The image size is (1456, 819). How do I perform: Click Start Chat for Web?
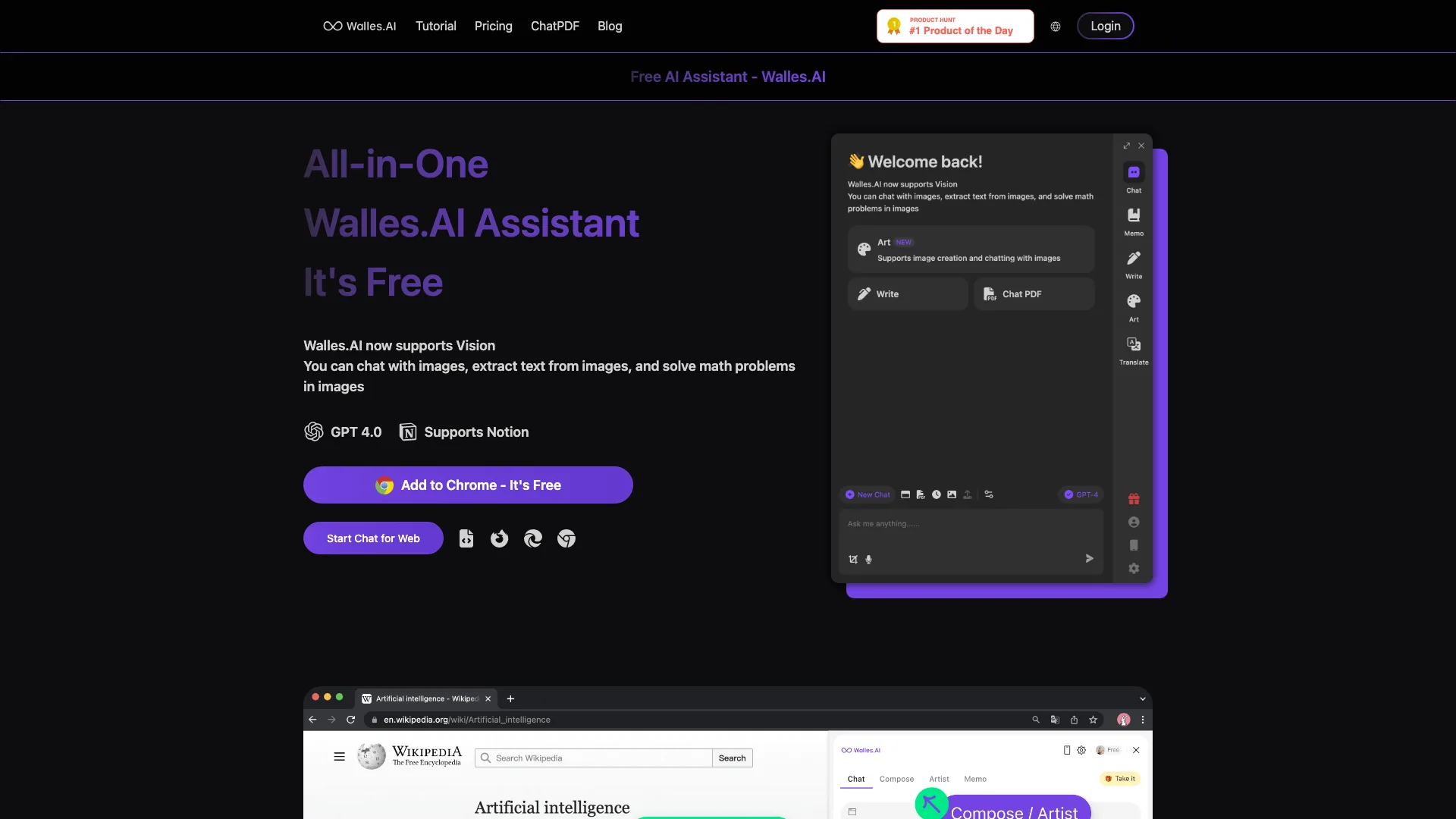(x=373, y=538)
